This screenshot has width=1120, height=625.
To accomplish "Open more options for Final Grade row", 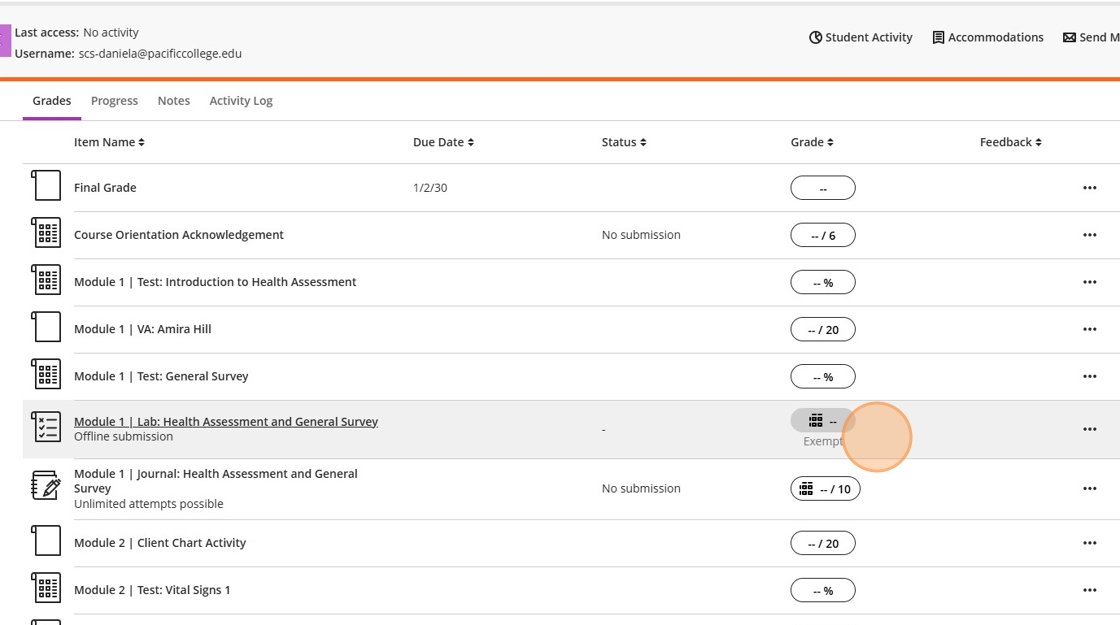I will pos(1089,188).
